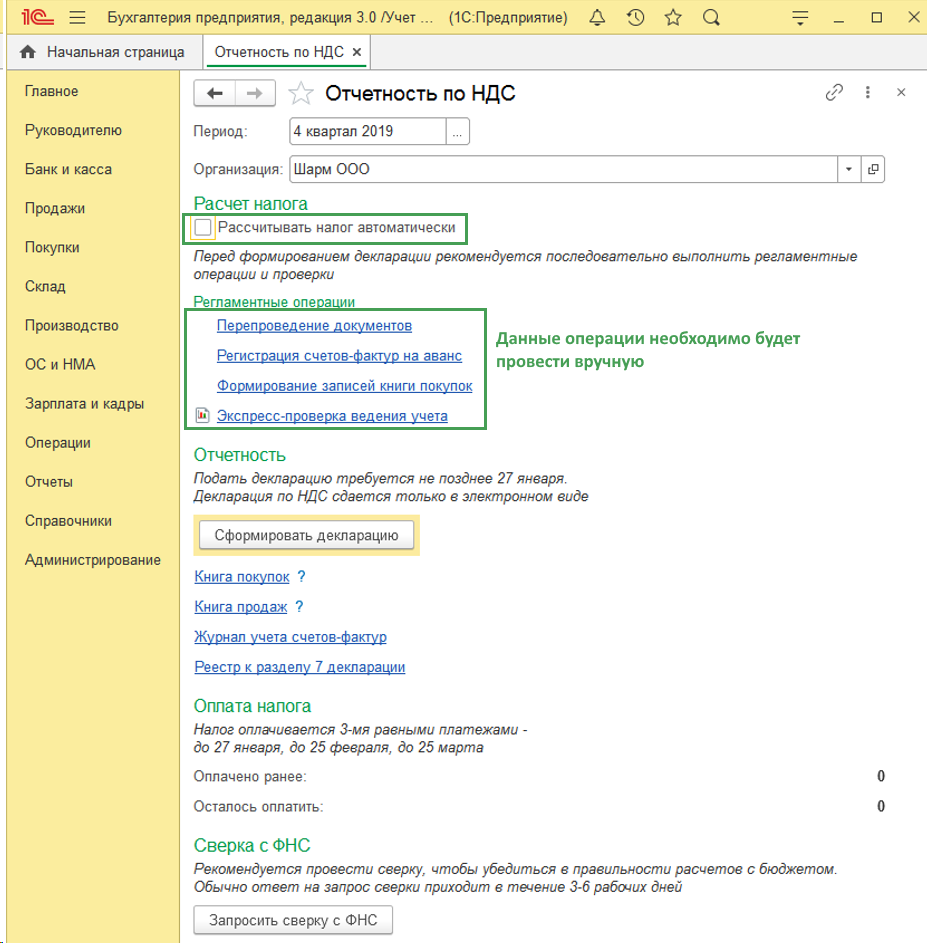Open the Банк и касса section
927x943 pixels.
click(69, 170)
